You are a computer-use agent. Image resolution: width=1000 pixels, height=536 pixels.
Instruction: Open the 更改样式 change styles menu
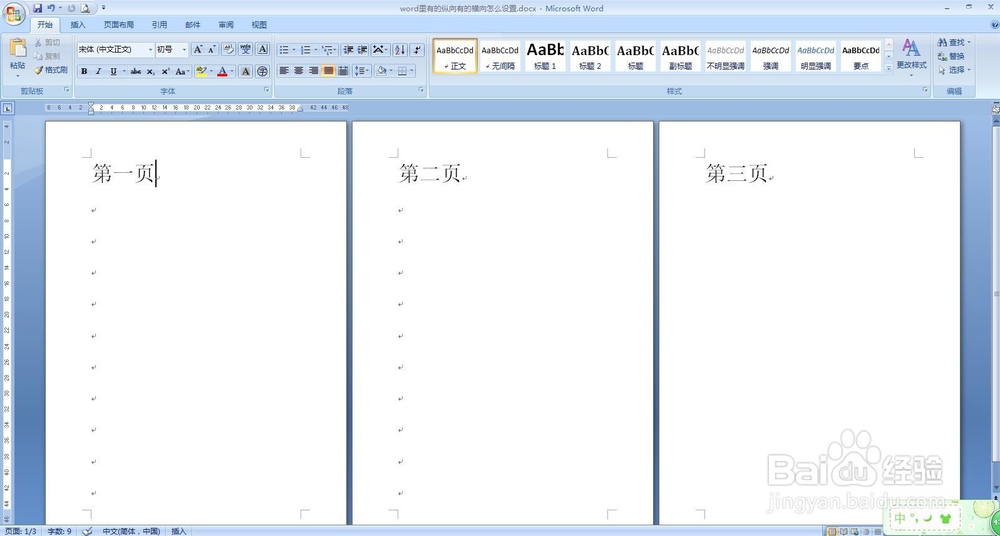point(911,56)
